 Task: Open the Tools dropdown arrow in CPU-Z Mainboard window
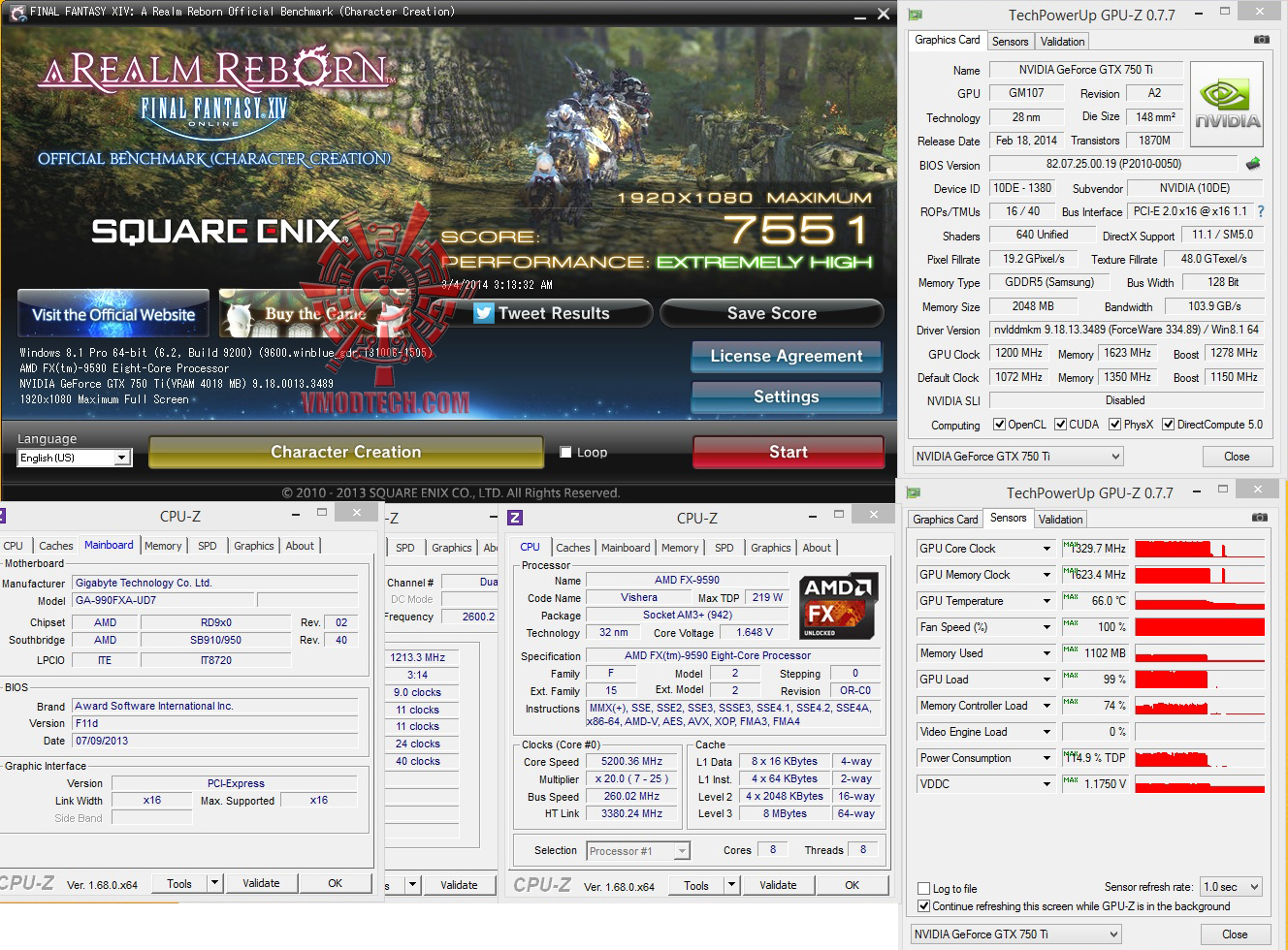pos(215,883)
